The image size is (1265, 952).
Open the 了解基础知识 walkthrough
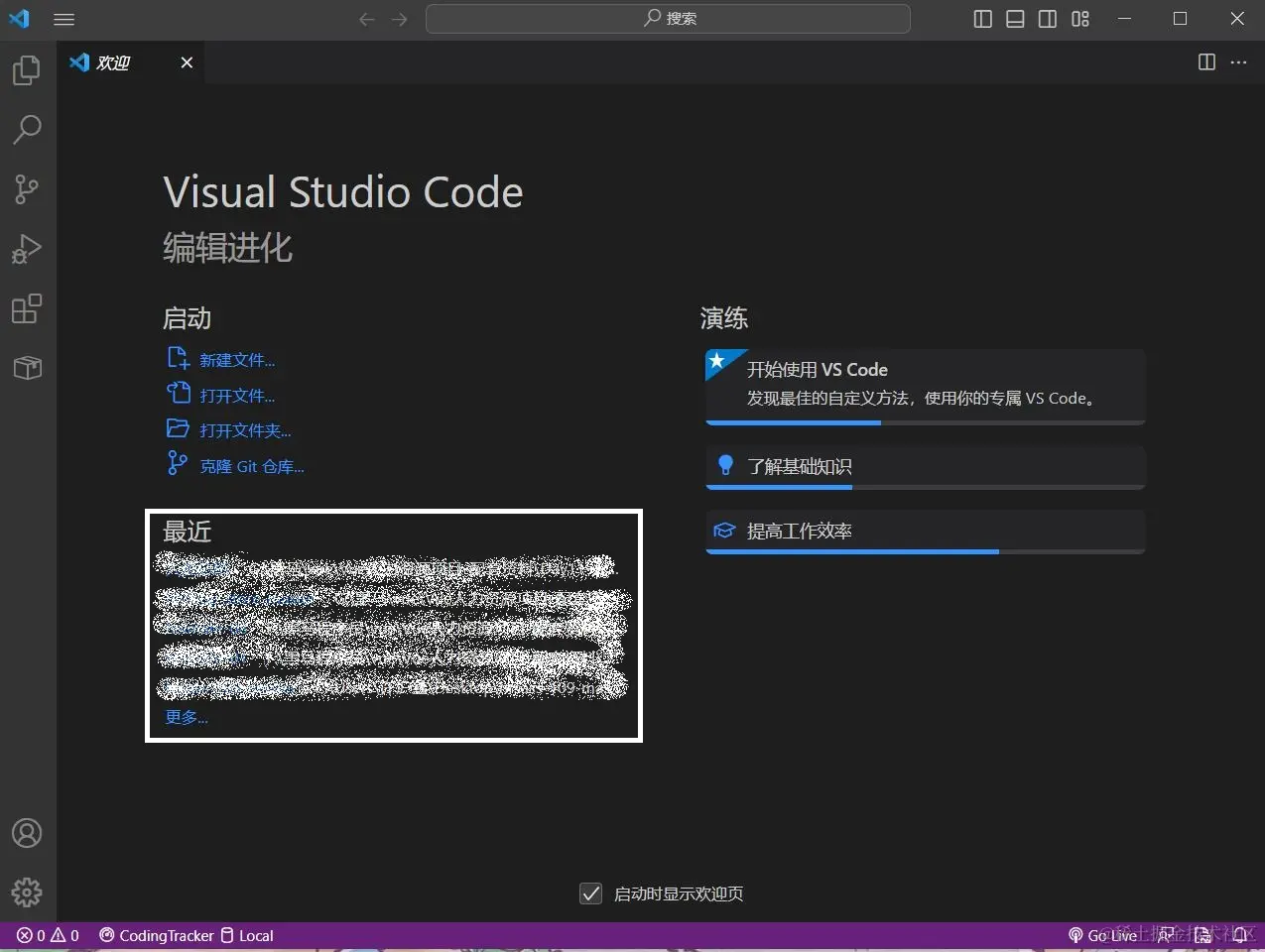pyautogui.click(x=925, y=467)
